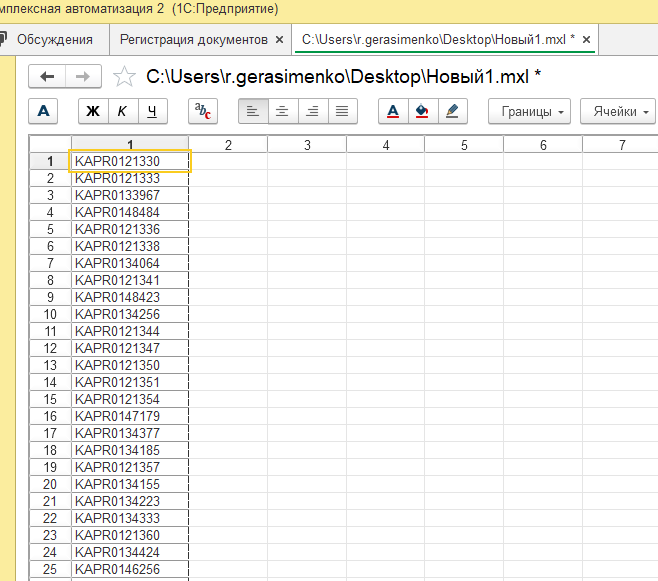This screenshot has height=581, width=658.
Task: Select row header 25
Action: 50,569
